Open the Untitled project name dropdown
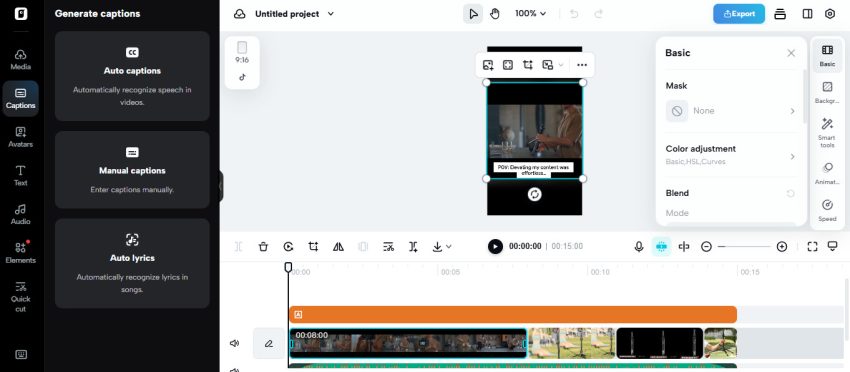The height and width of the screenshot is (372, 850). 294,14
